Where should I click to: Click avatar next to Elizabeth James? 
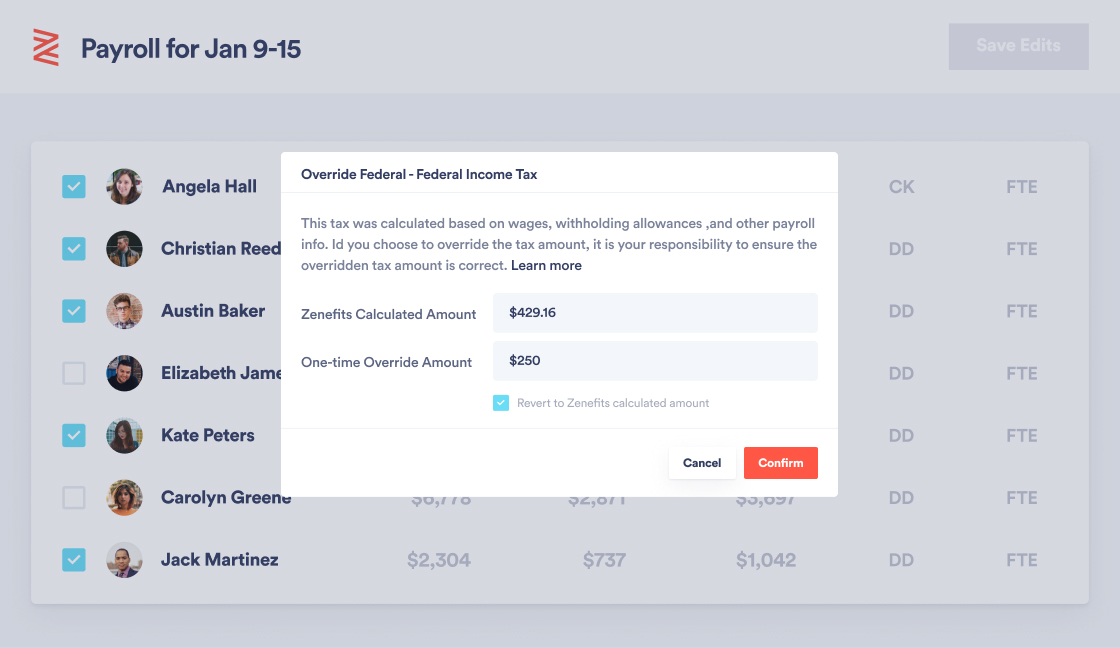(x=124, y=373)
